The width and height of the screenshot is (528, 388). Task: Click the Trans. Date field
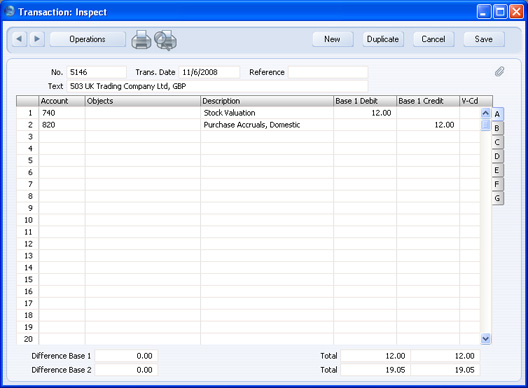209,72
